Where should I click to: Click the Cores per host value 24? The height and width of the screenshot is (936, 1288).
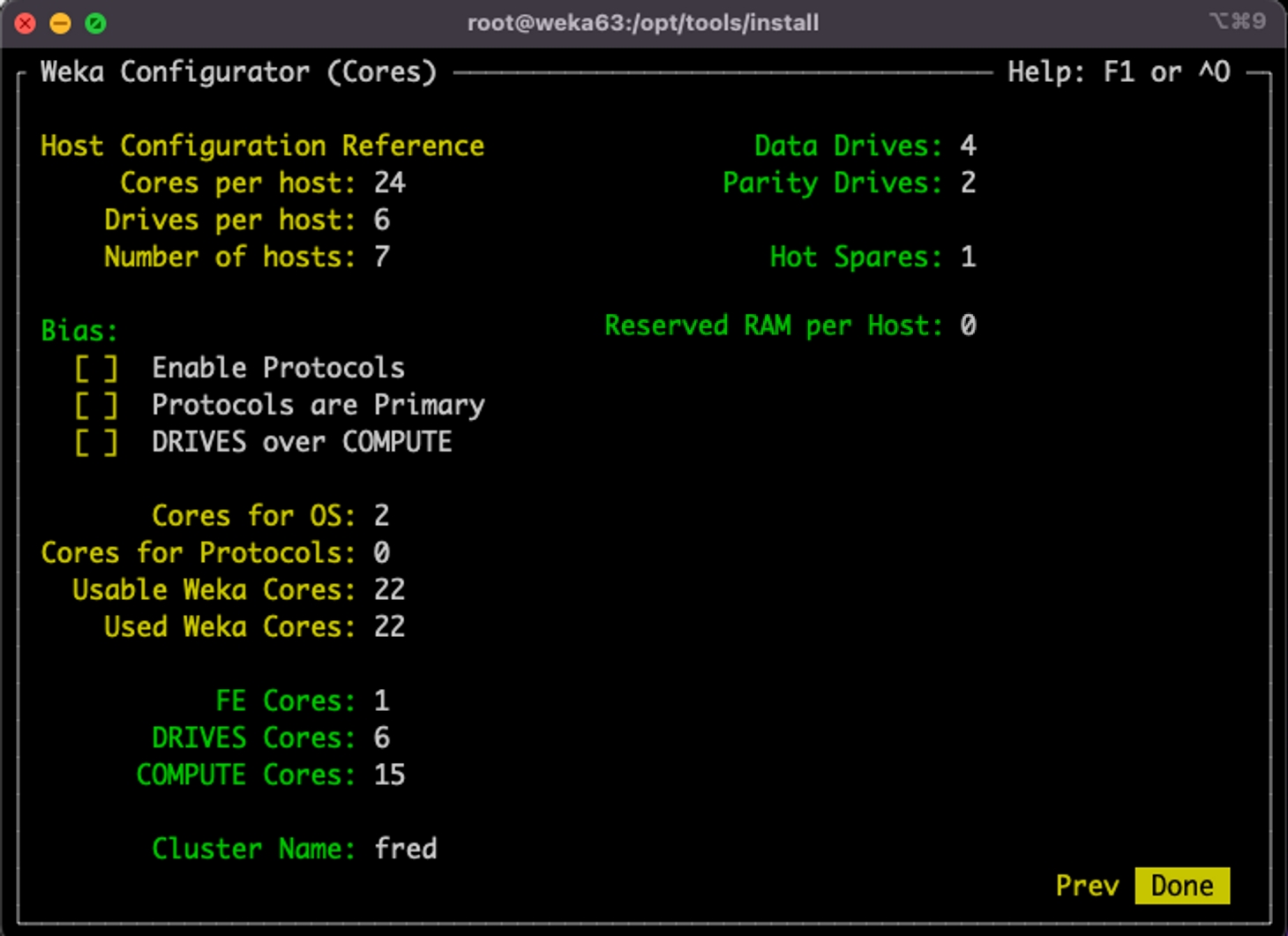pyautogui.click(x=389, y=183)
